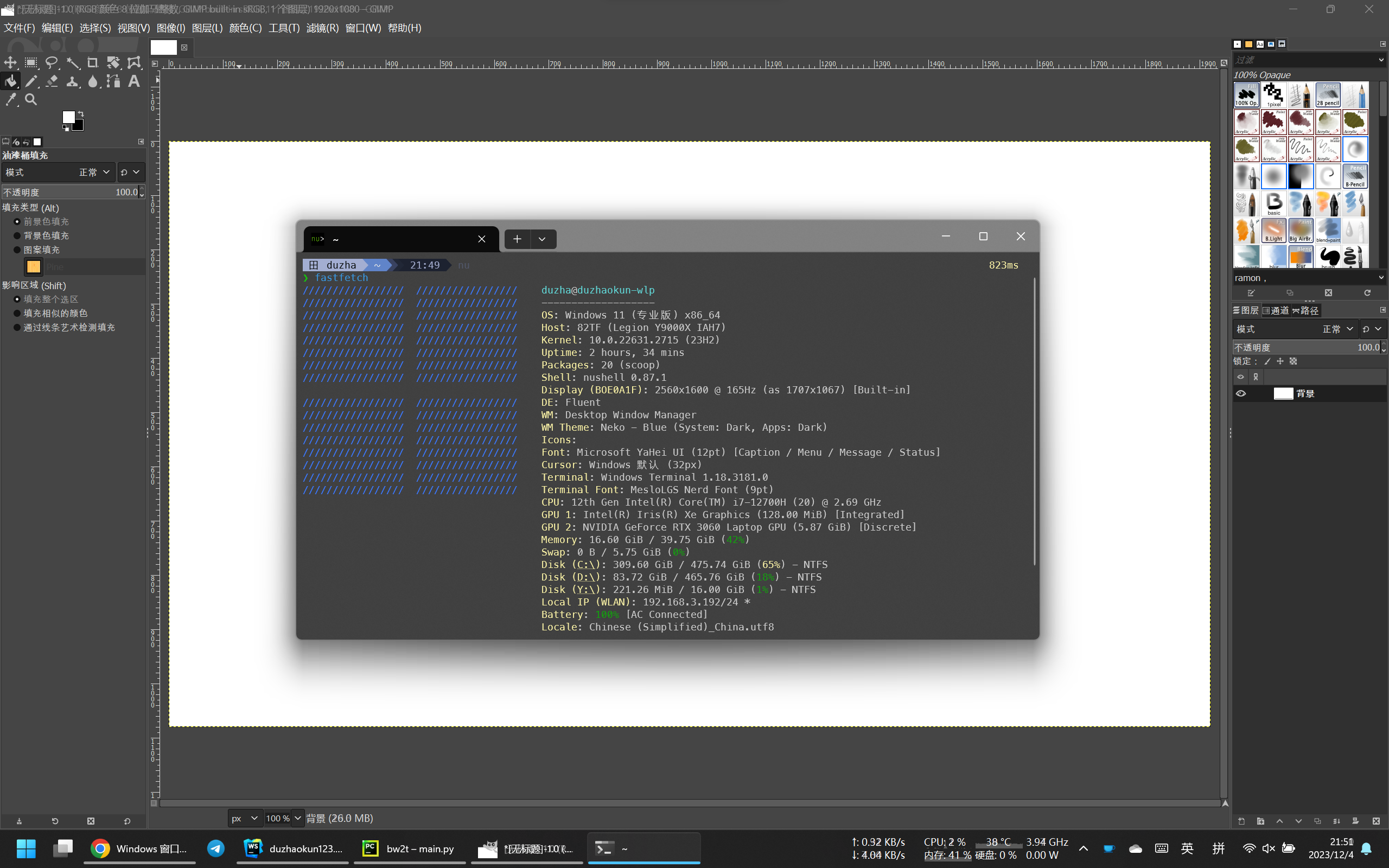Open the 图层(L) menu

[x=207, y=28]
